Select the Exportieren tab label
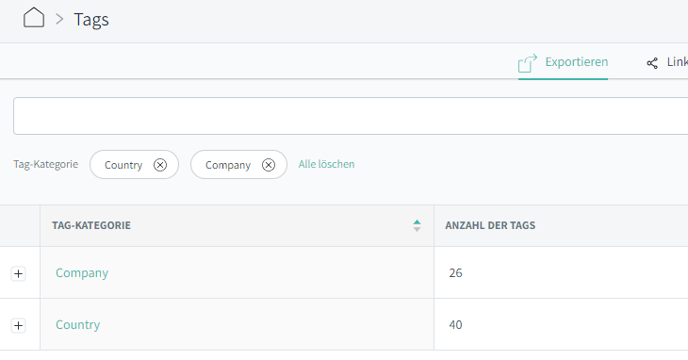Viewport: 688px width, 360px height. [x=577, y=62]
